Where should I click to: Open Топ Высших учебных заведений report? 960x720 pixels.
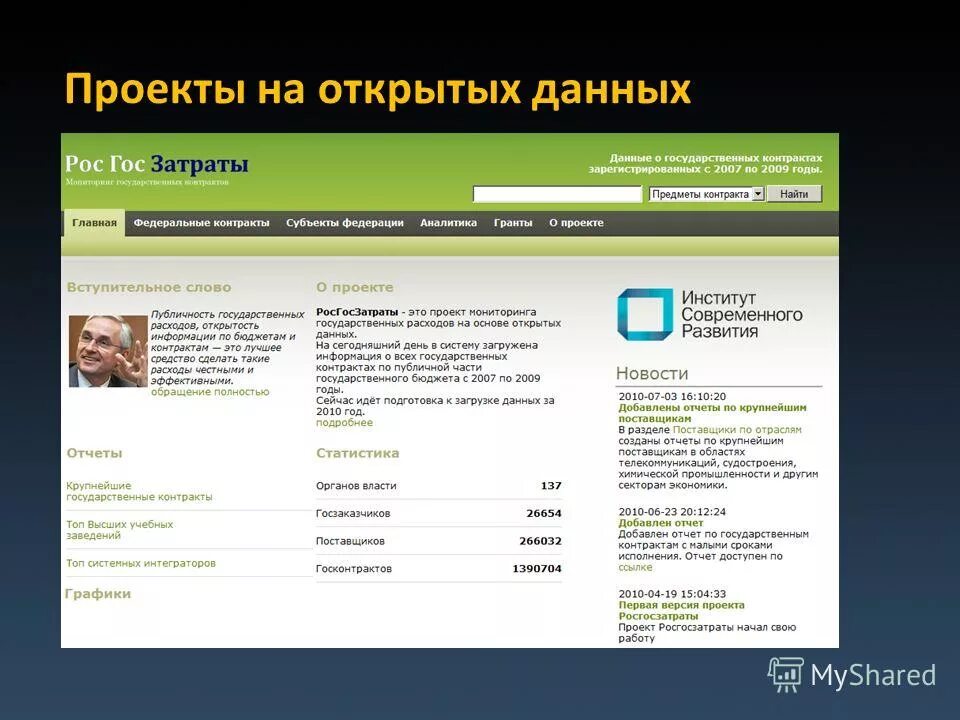120,530
